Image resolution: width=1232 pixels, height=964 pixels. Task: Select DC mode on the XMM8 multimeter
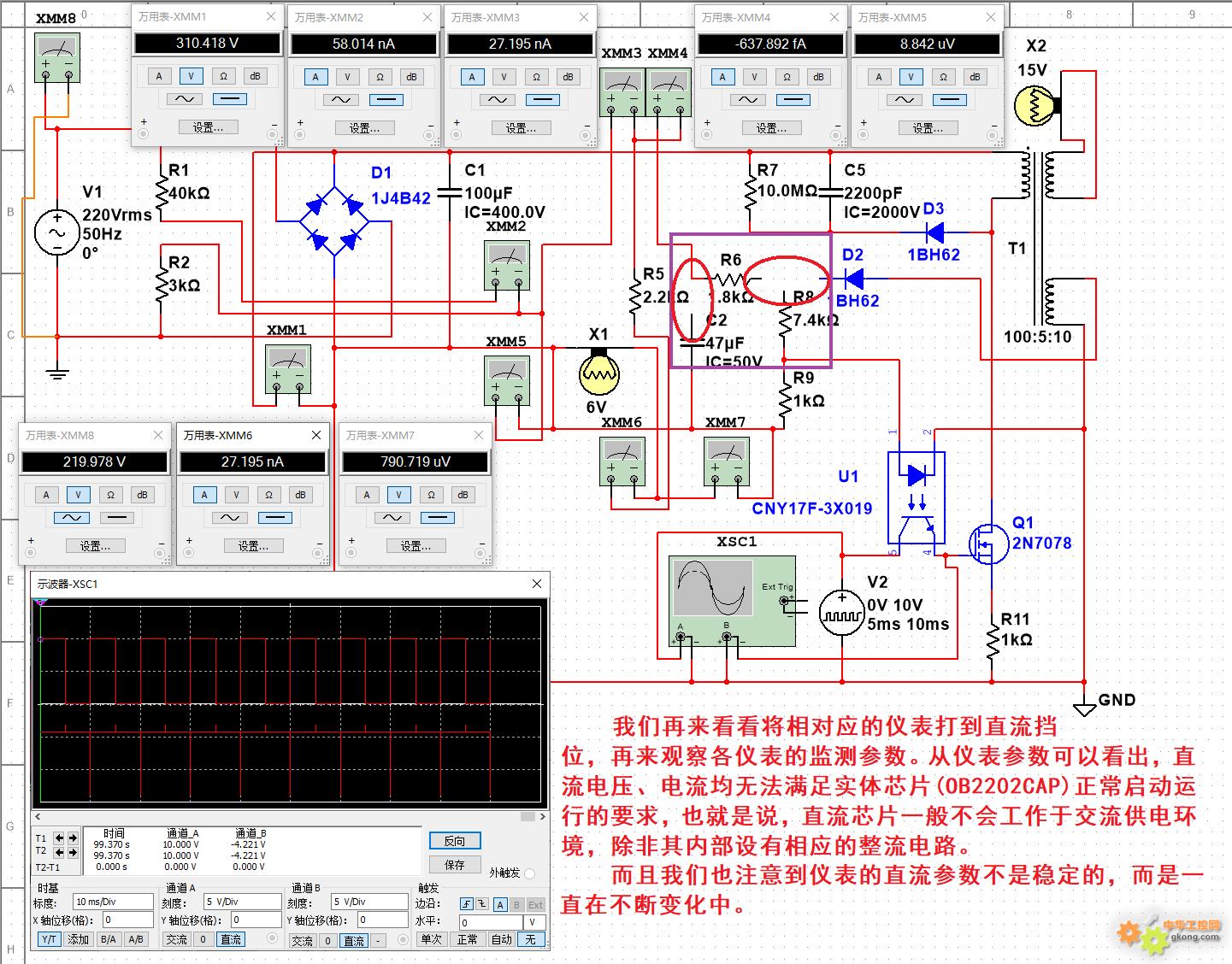pyautogui.click(x=116, y=518)
